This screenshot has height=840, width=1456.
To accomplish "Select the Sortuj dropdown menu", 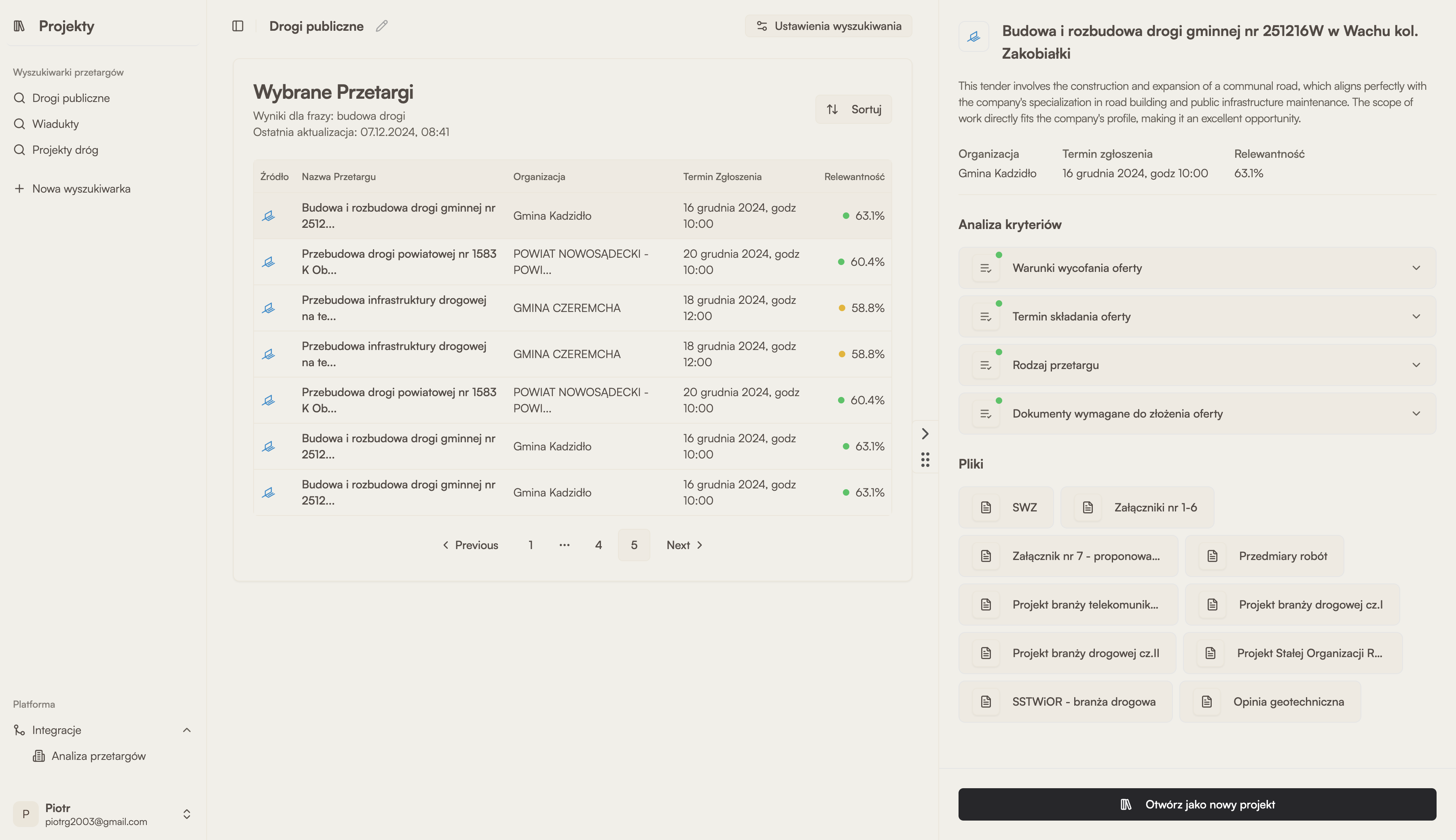I will 854,109.
